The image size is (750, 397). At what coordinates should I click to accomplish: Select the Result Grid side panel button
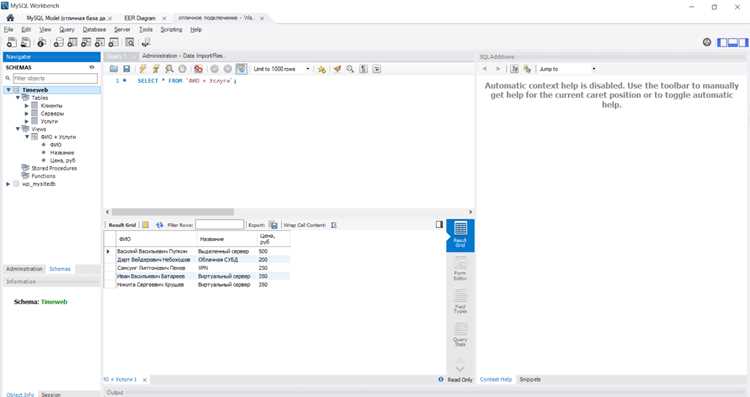(x=460, y=235)
